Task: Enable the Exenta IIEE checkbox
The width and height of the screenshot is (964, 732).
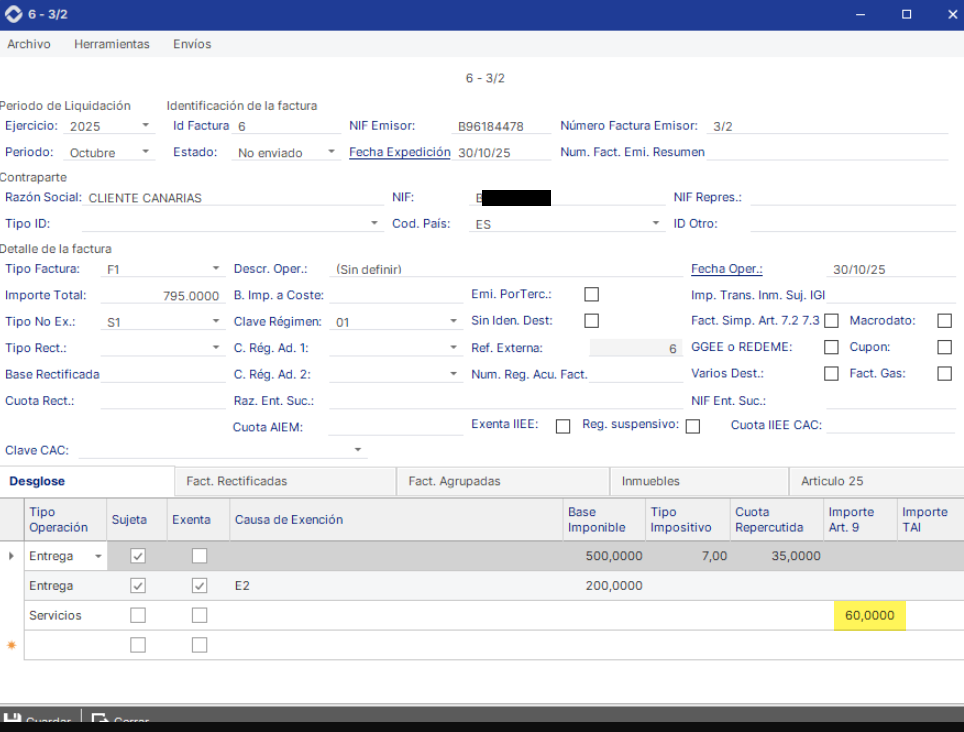Action: [563, 427]
